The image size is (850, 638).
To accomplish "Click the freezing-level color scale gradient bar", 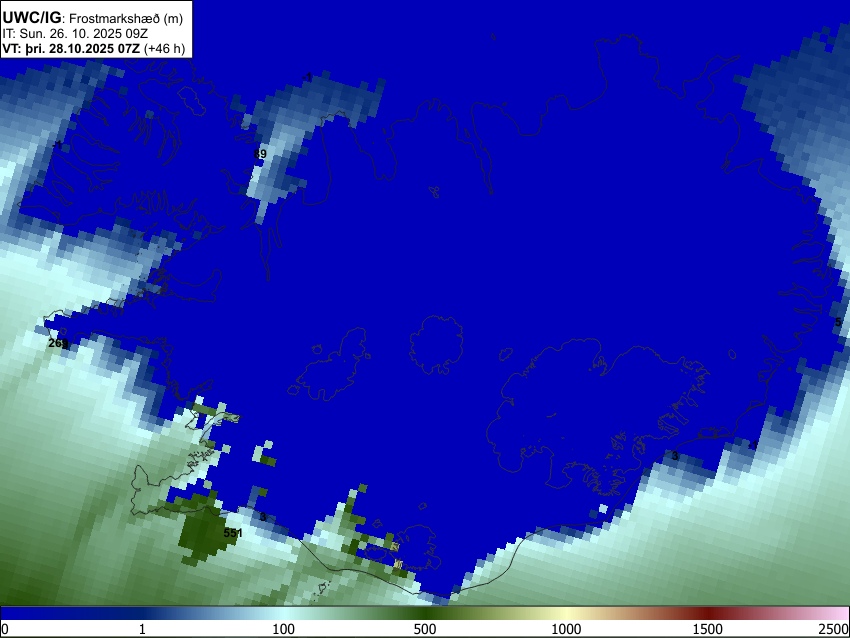I will pyautogui.click(x=425, y=613).
